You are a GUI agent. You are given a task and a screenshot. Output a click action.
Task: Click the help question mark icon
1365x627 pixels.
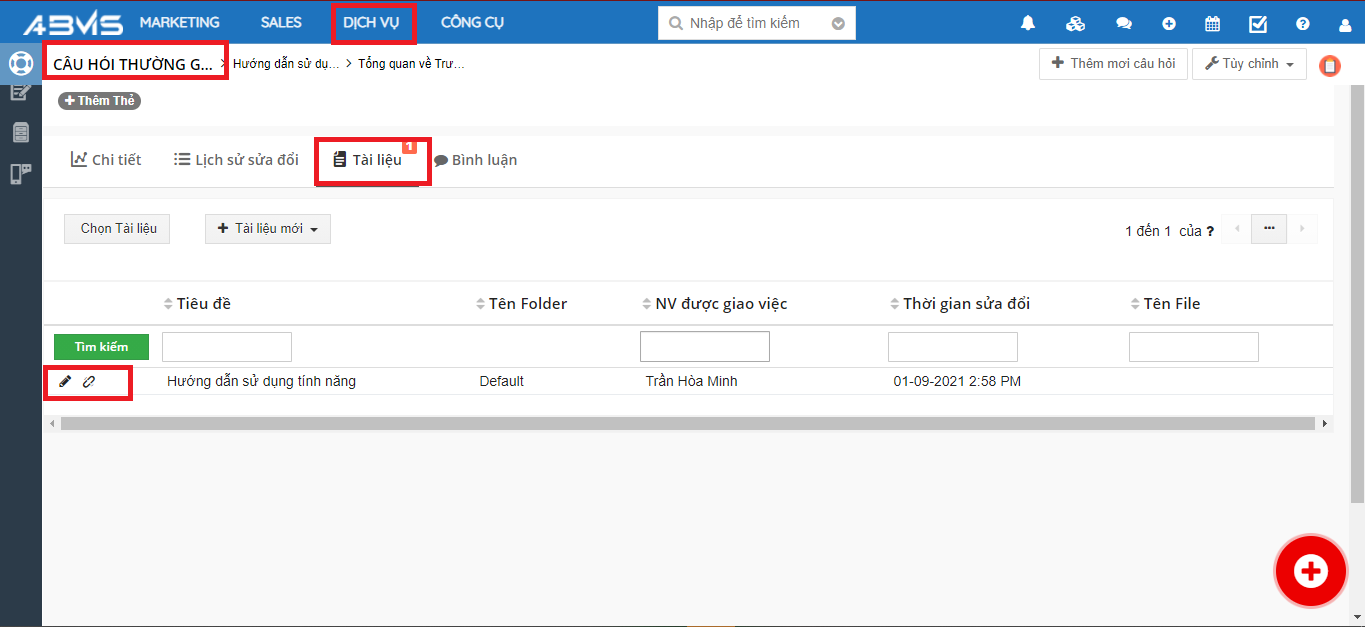click(1302, 23)
